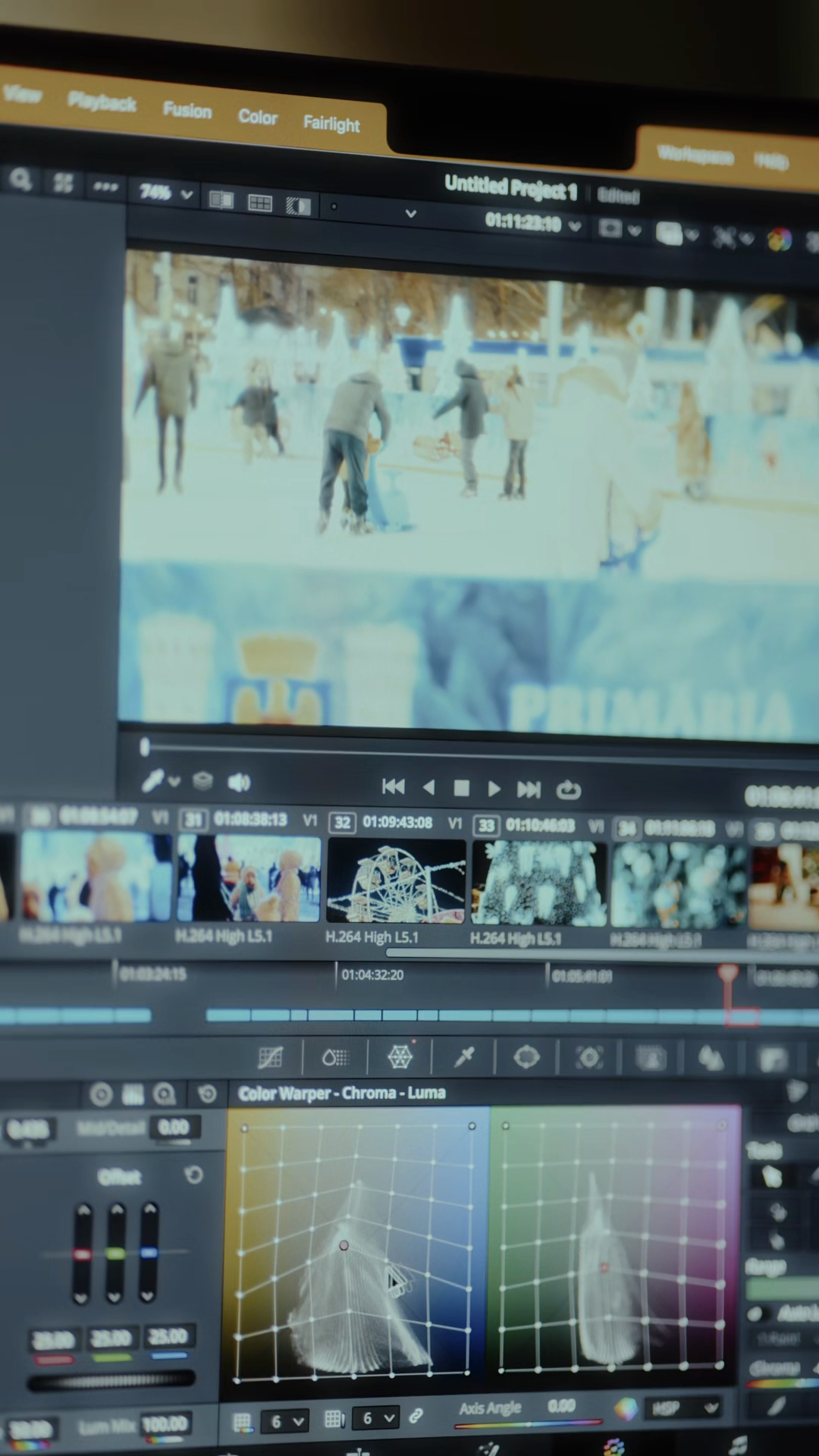Open the Fusion menu
Image resolution: width=819 pixels, height=1456 pixels.
(x=187, y=111)
